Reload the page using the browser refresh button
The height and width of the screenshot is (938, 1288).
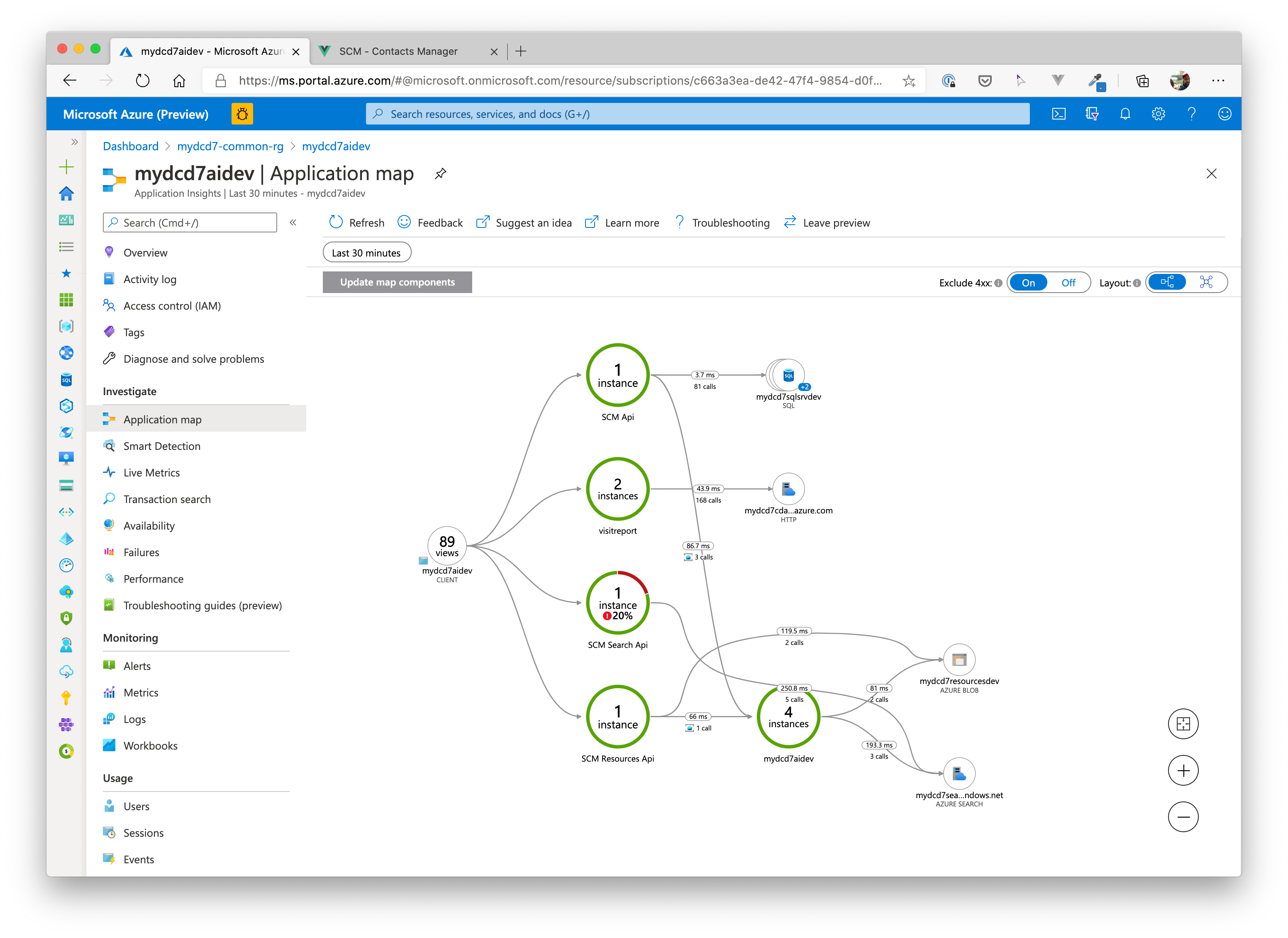coord(143,81)
